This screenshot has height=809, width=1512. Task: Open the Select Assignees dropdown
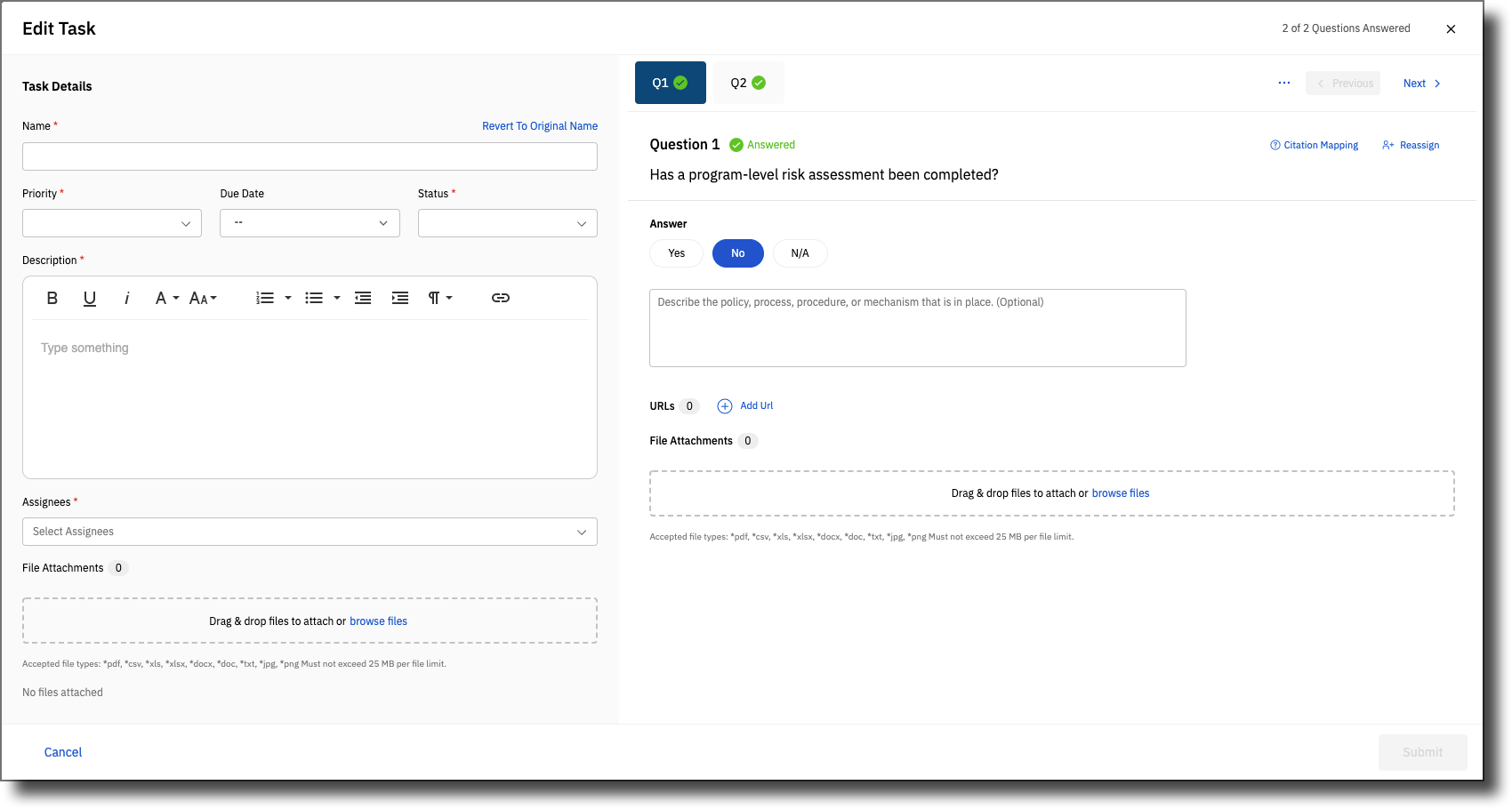click(x=309, y=531)
